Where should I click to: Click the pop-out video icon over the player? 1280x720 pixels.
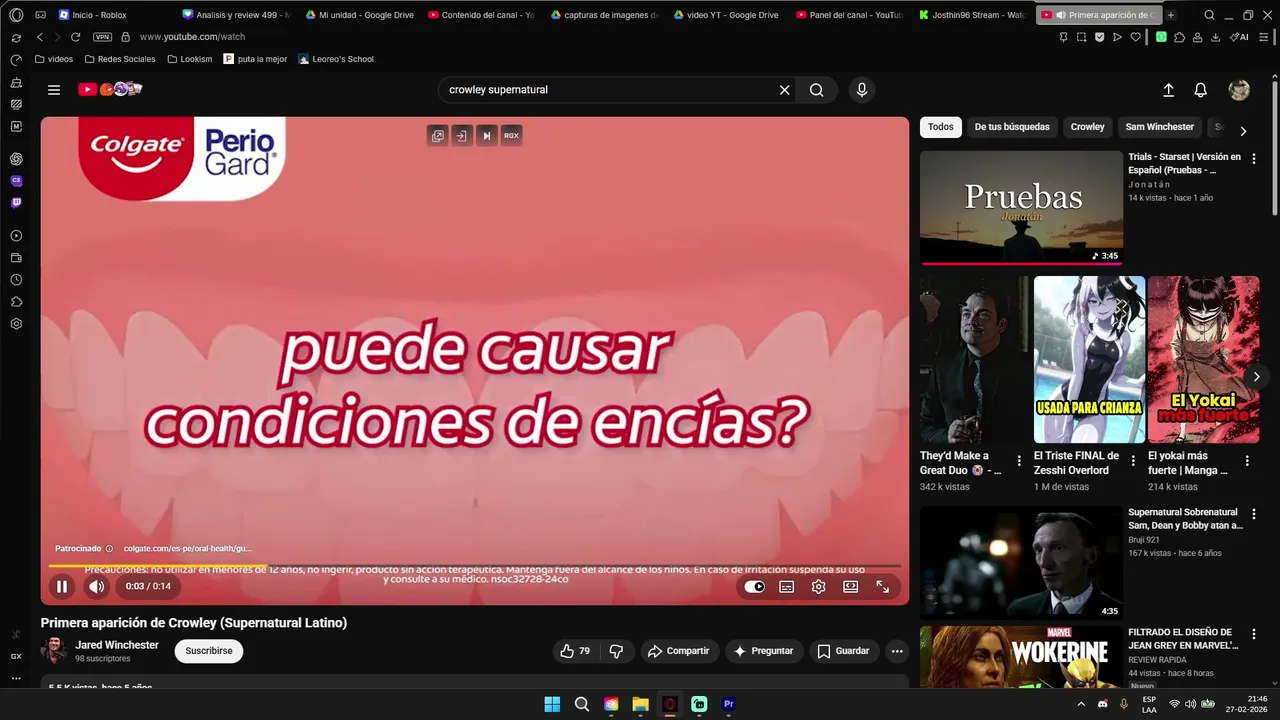pyautogui.click(x=437, y=136)
